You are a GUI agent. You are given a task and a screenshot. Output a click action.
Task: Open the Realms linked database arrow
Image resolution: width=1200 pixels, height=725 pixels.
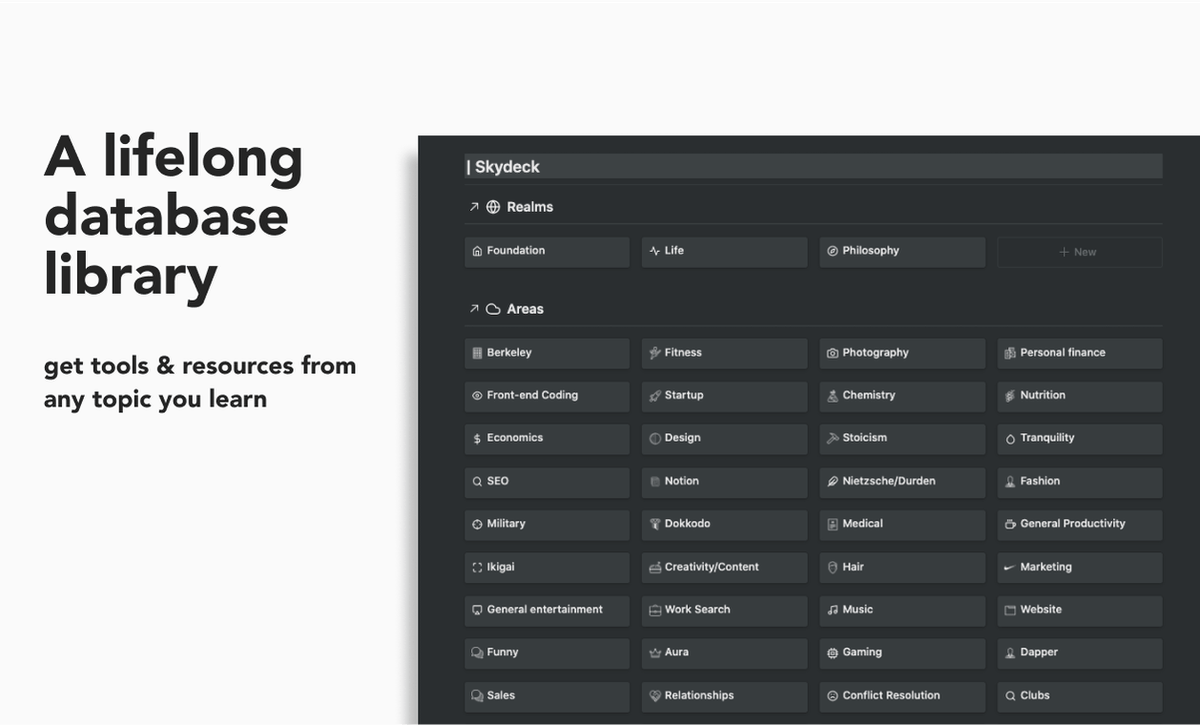[474, 207]
